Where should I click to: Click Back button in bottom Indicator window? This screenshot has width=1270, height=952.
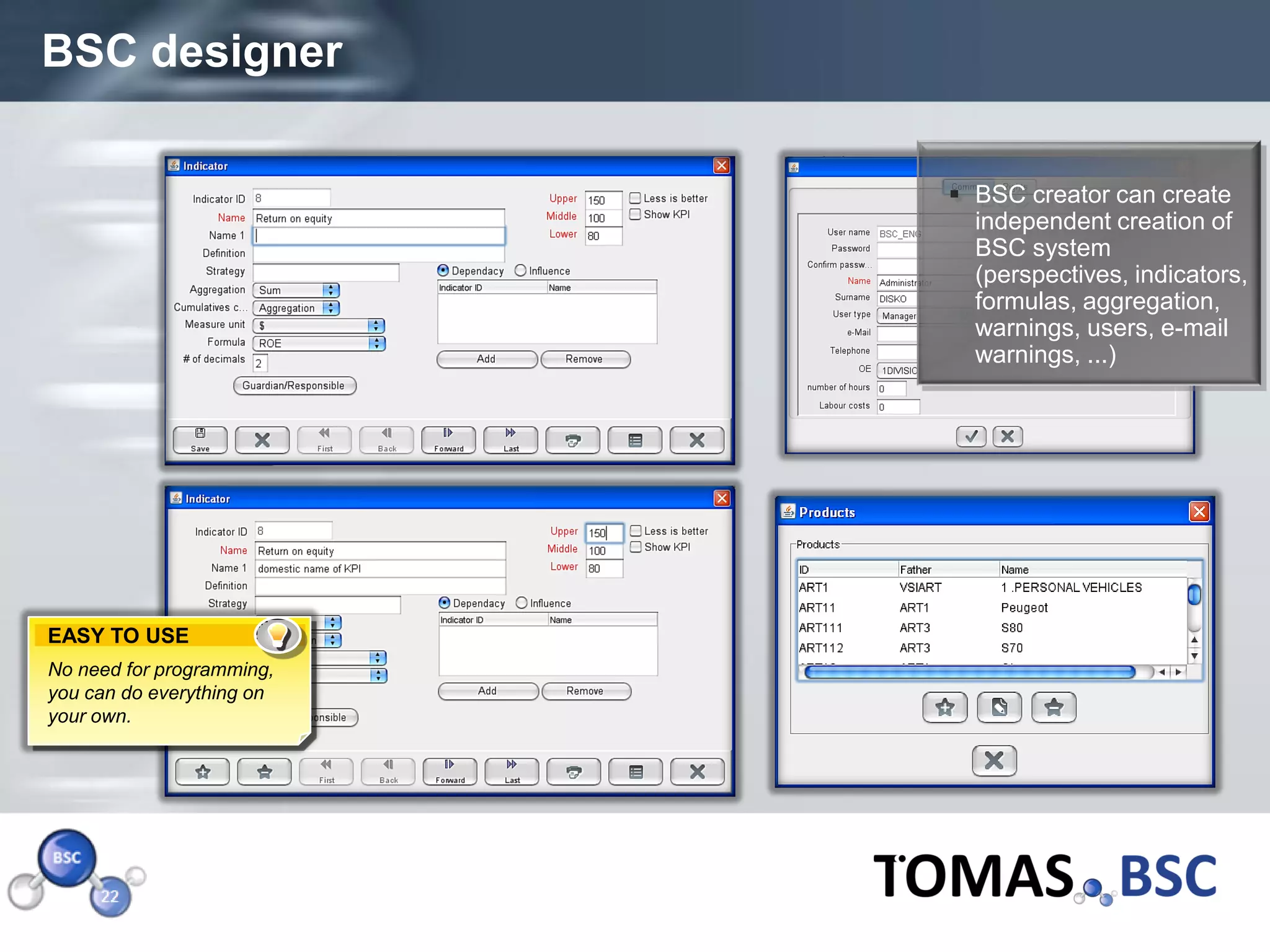pyautogui.click(x=388, y=772)
